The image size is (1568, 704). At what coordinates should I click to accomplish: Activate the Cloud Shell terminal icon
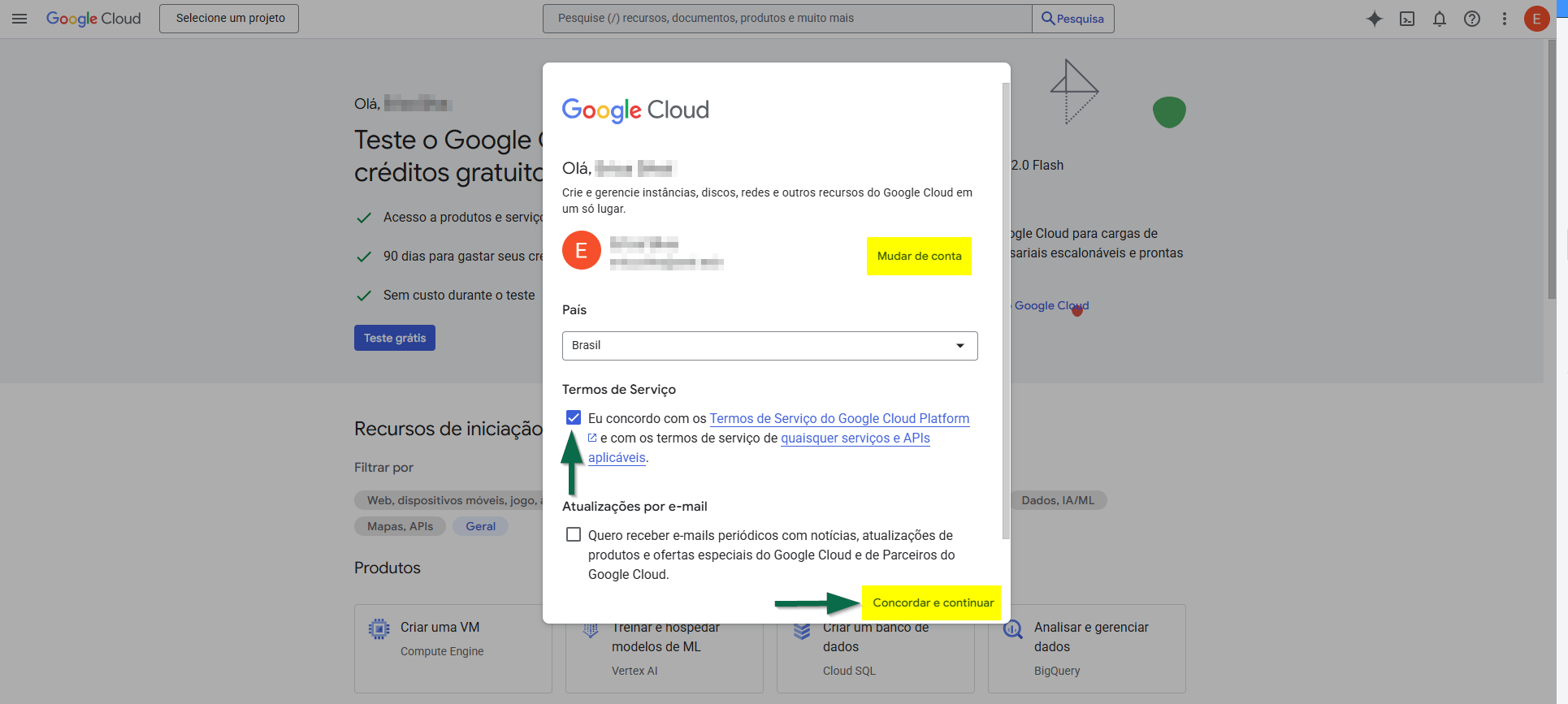(x=1407, y=19)
